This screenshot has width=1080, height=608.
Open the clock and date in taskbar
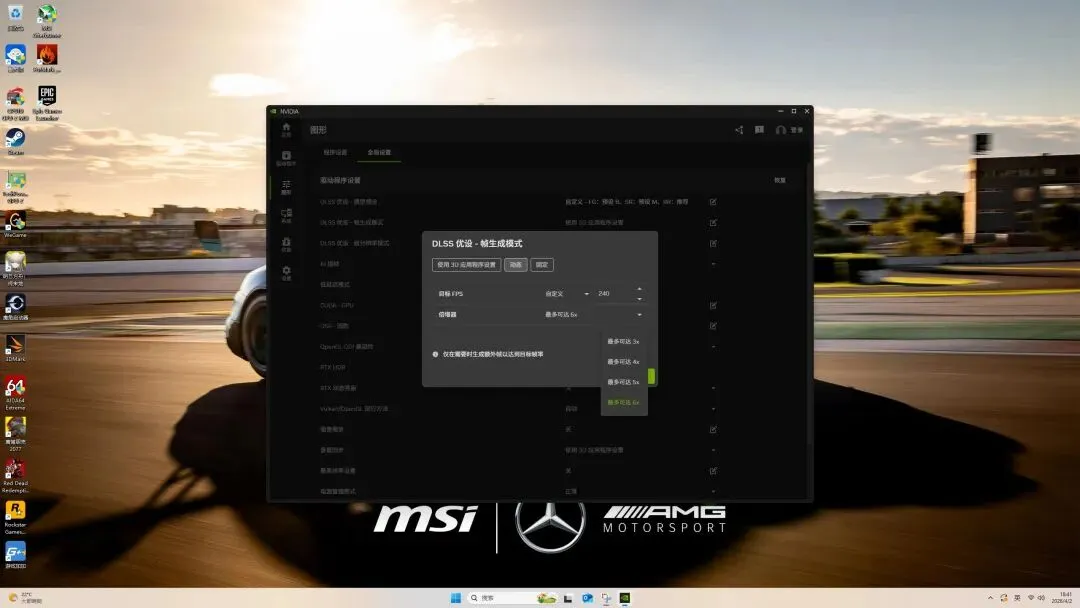[1064, 598]
